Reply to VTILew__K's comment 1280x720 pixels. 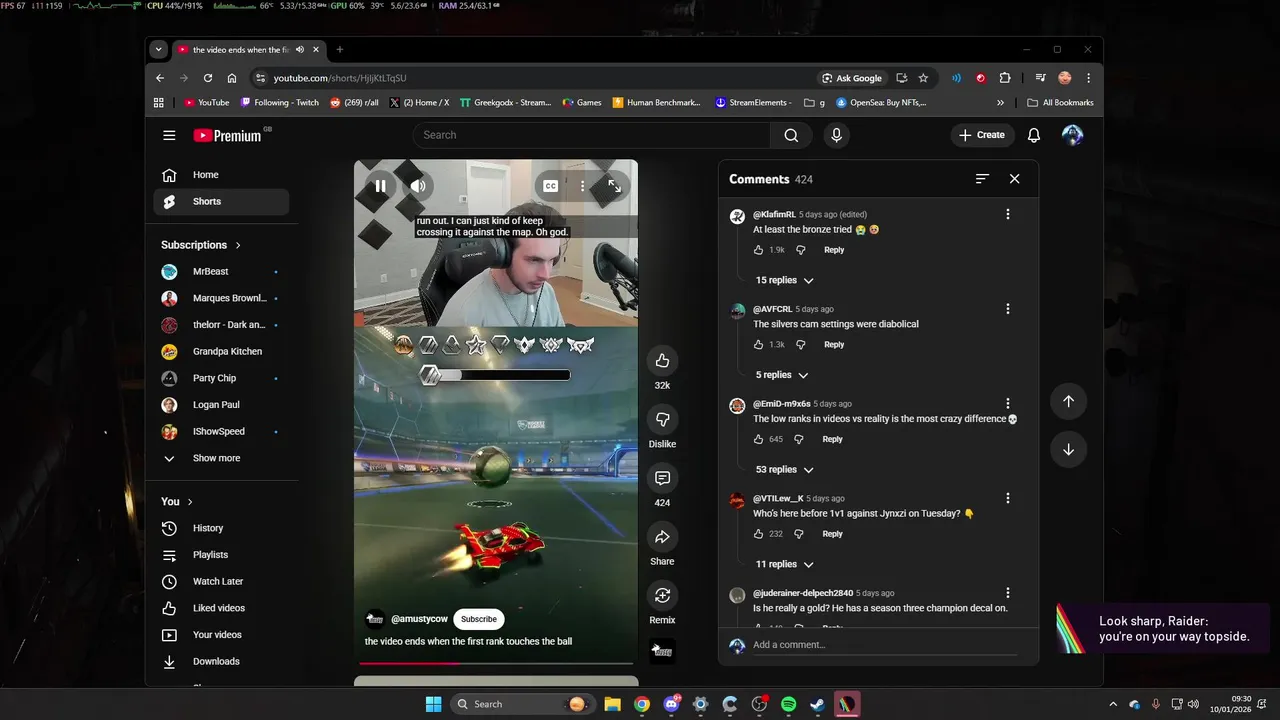click(x=832, y=534)
